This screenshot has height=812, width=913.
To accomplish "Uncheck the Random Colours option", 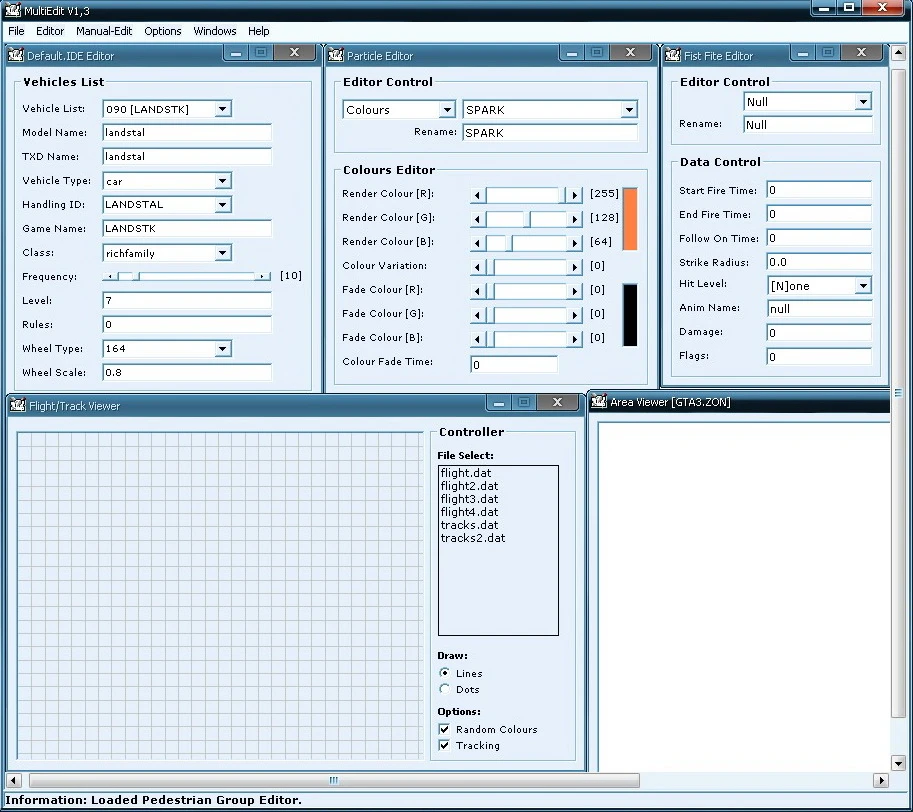I will point(444,729).
